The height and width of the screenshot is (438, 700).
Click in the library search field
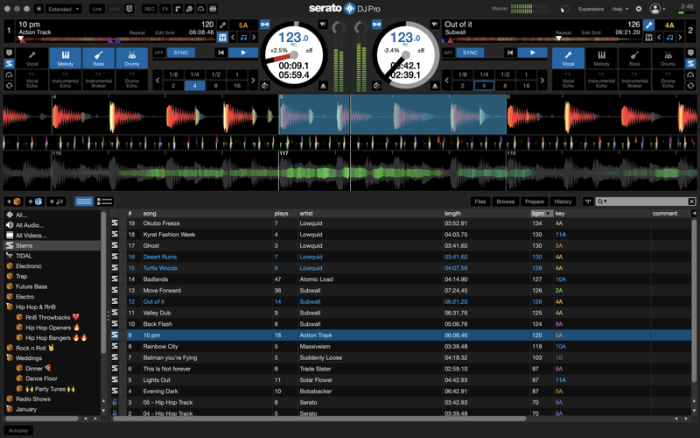click(646, 201)
